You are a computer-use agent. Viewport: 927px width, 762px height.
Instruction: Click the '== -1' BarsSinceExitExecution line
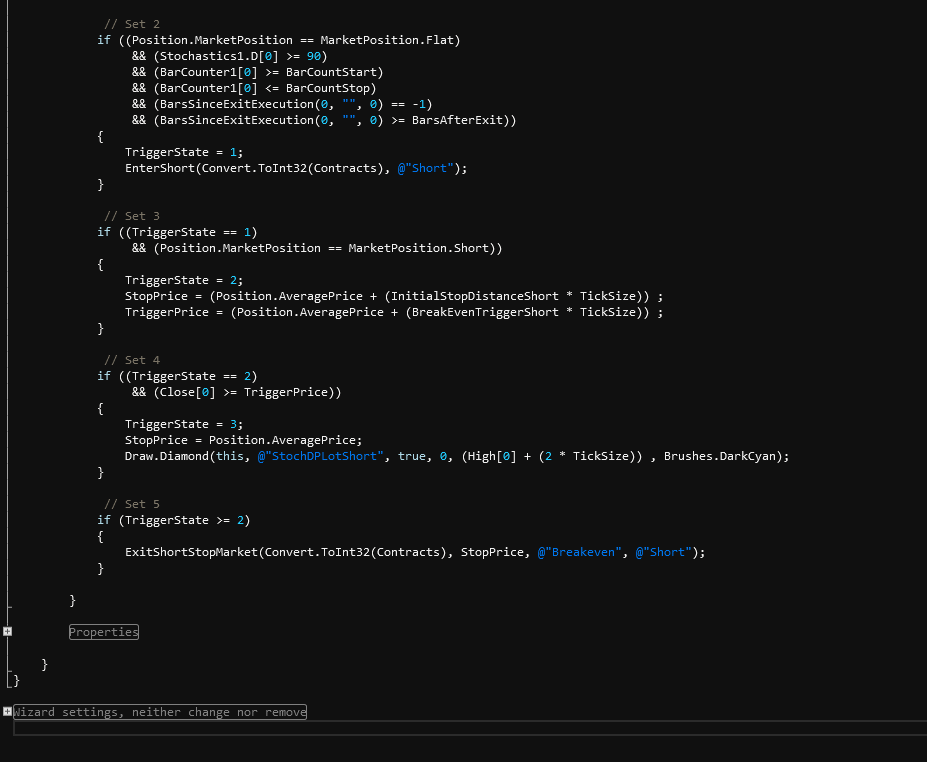(x=282, y=104)
